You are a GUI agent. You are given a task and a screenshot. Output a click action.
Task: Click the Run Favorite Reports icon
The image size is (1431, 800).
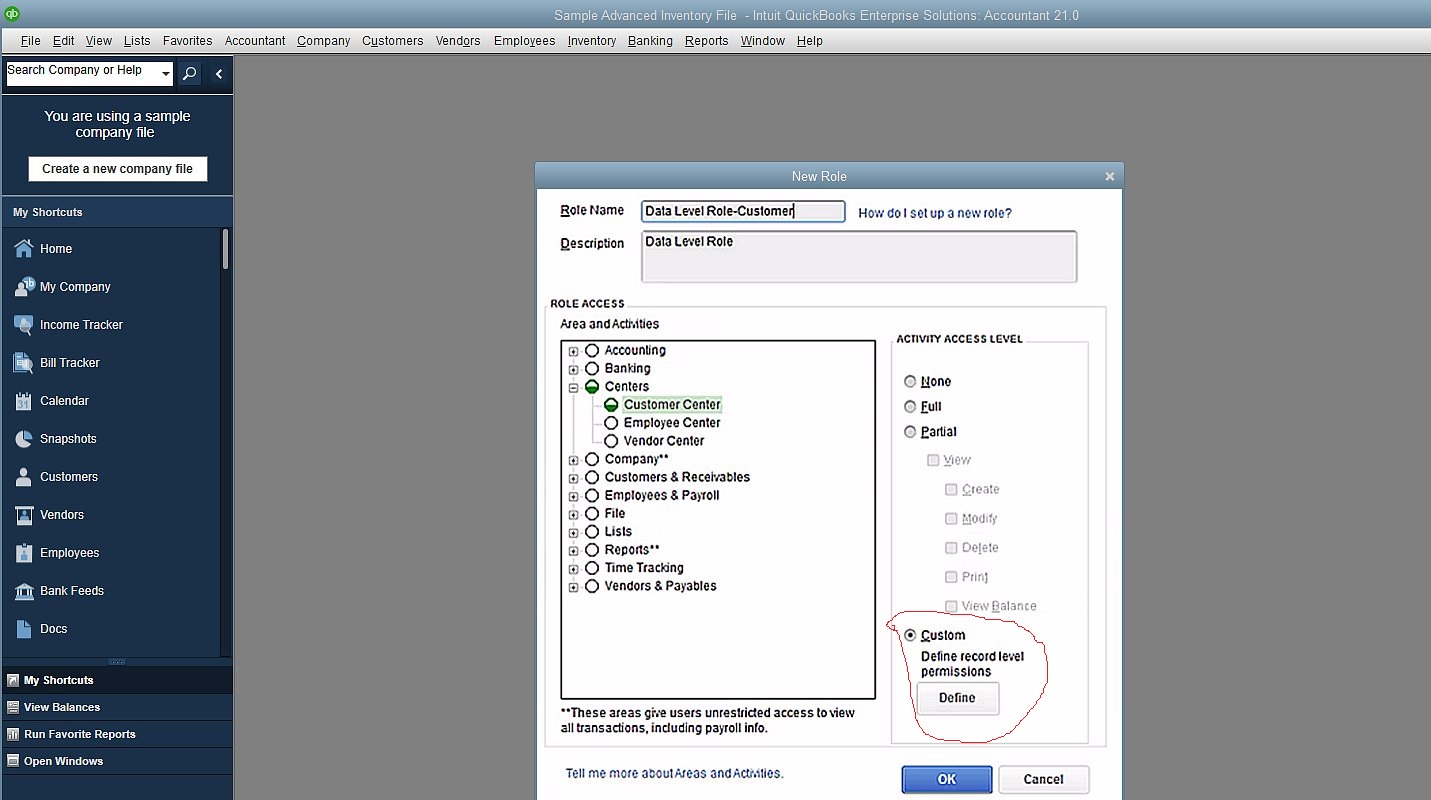[13, 734]
